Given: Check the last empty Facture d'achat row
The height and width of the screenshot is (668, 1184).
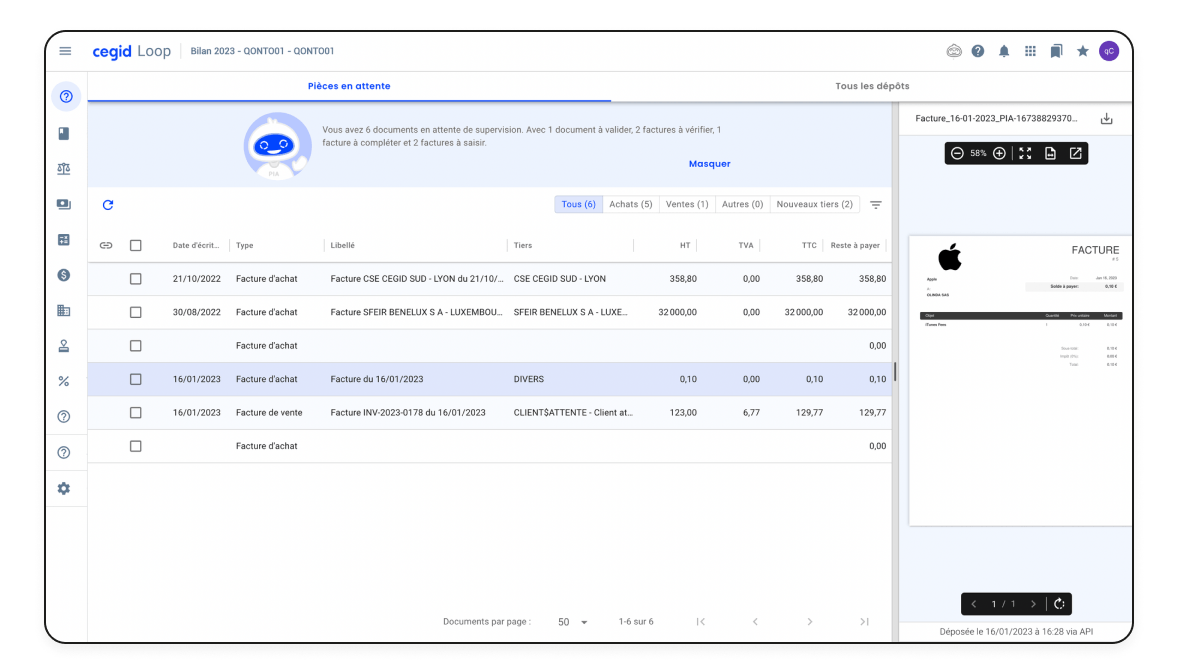Looking at the screenshot, I should point(136,446).
